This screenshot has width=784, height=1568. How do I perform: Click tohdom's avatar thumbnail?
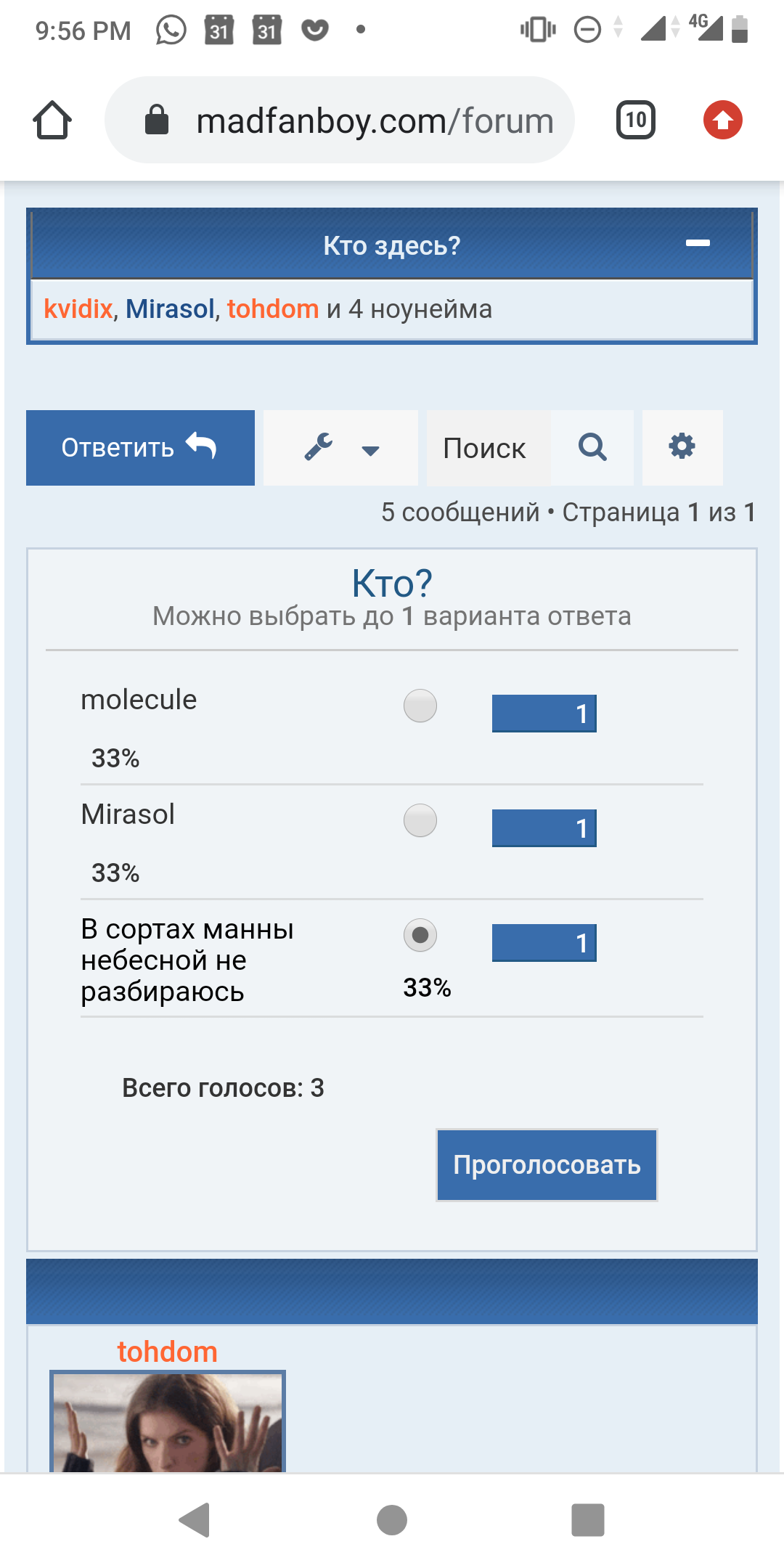coord(167,1421)
